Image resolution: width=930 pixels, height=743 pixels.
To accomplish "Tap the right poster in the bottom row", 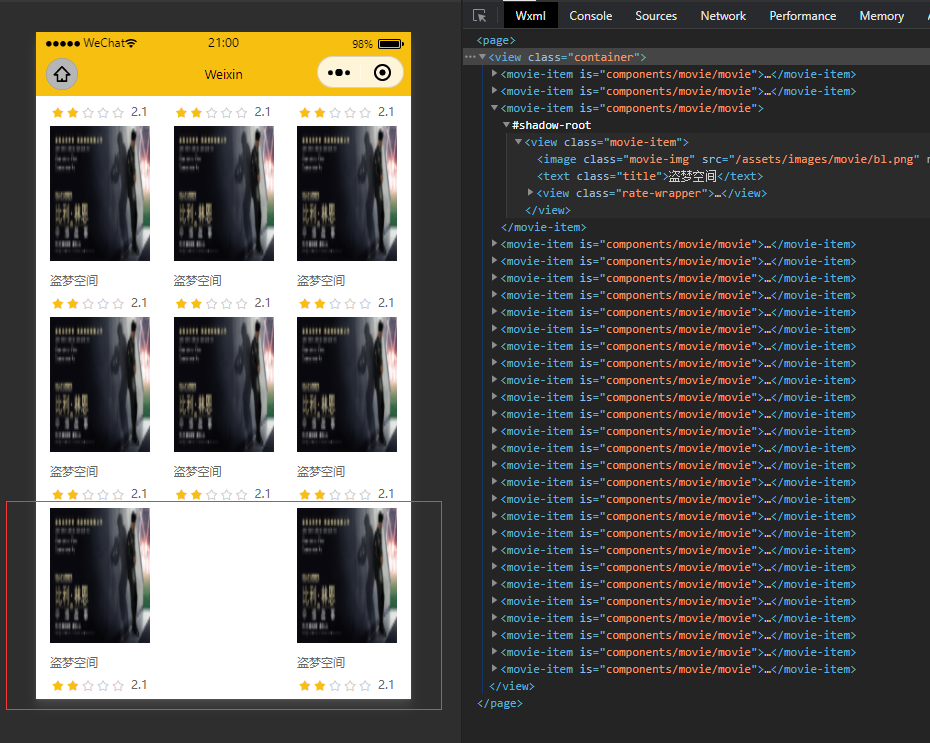I will tap(347, 575).
